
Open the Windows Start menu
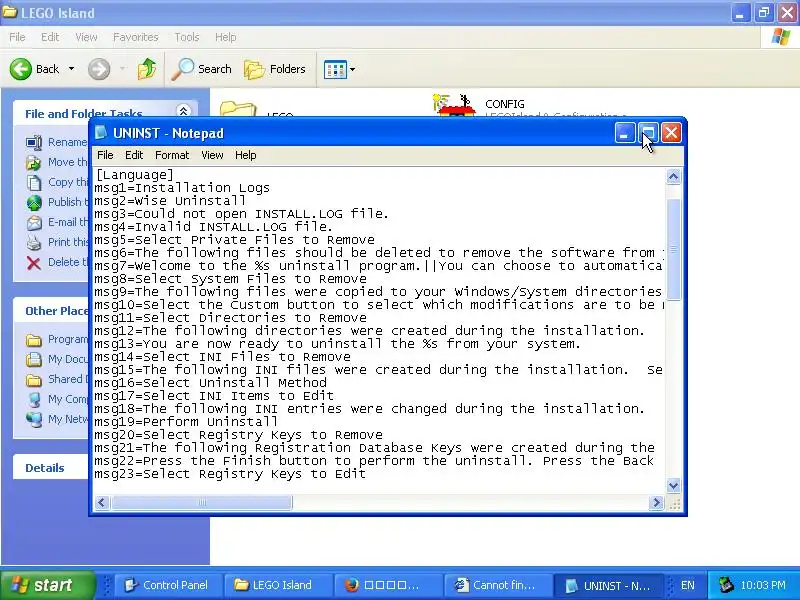coord(47,585)
